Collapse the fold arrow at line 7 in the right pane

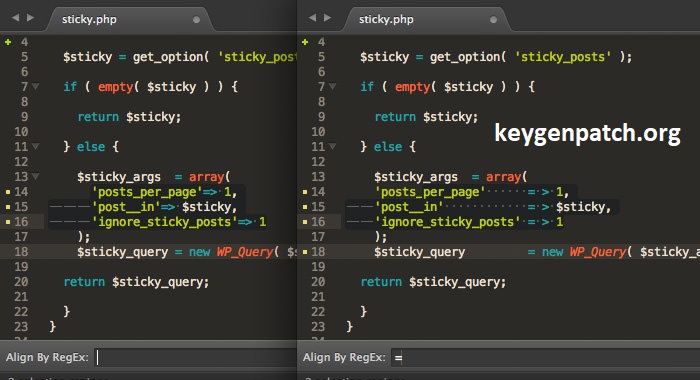[332, 87]
